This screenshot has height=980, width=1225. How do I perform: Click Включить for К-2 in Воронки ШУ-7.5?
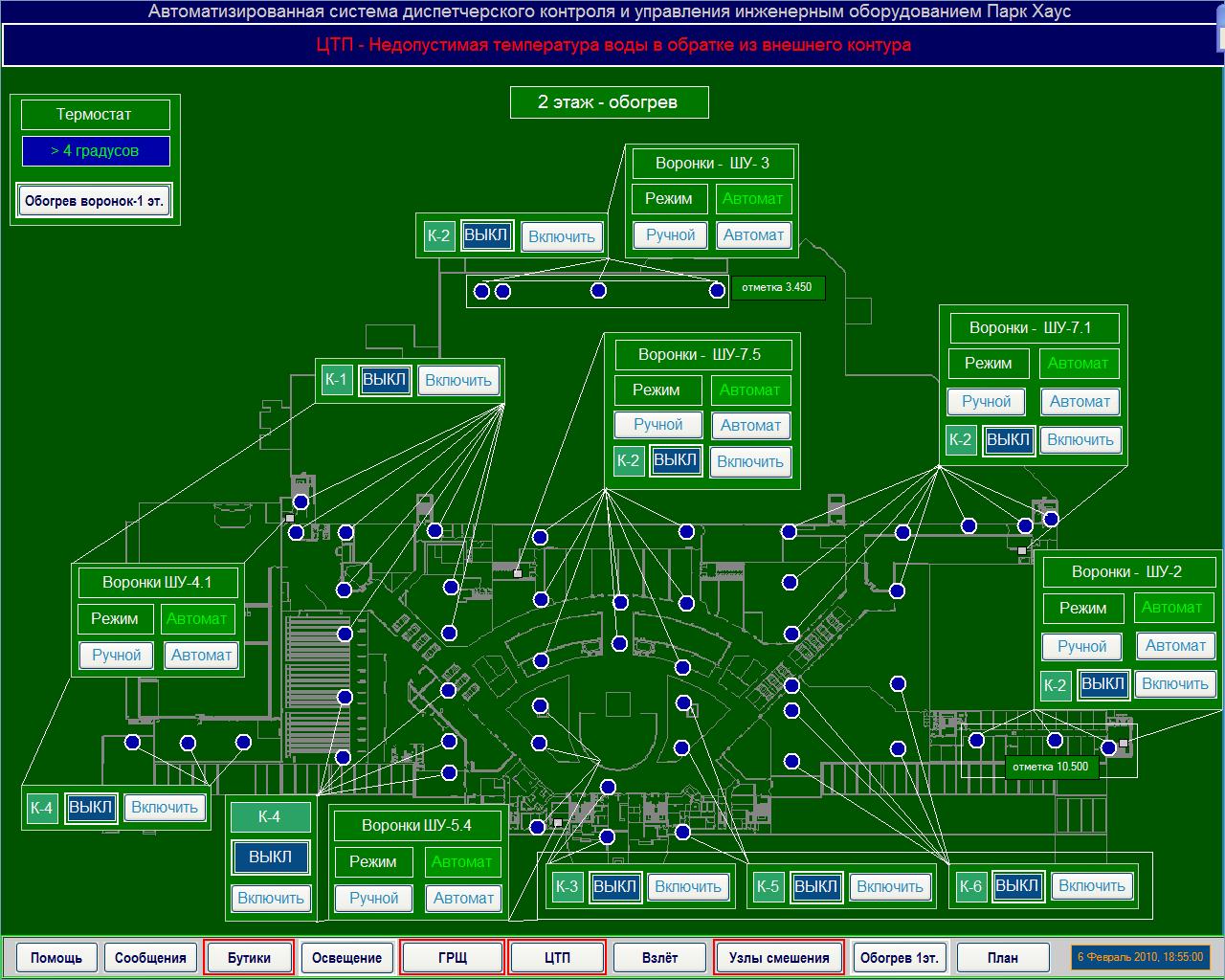(x=750, y=462)
